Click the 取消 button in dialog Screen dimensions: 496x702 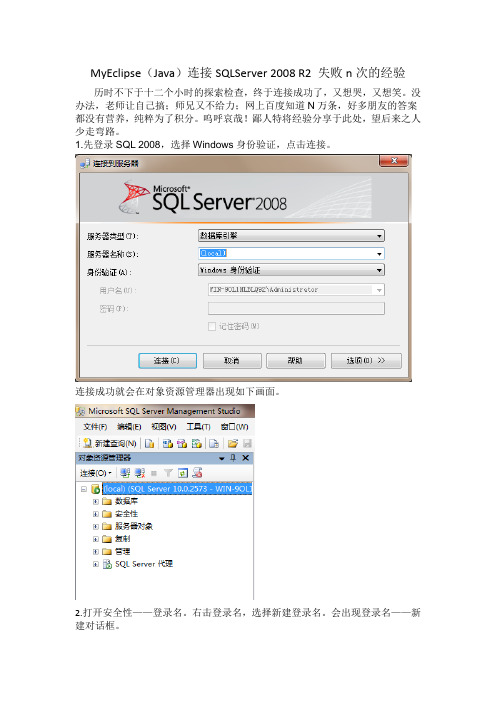point(232,360)
